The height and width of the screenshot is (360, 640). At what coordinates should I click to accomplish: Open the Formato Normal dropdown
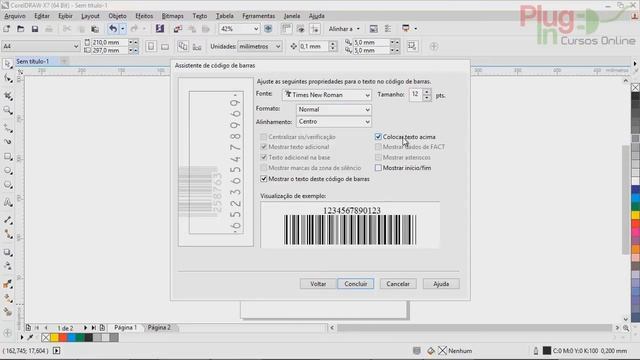pyautogui.click(x=334, y=109)
